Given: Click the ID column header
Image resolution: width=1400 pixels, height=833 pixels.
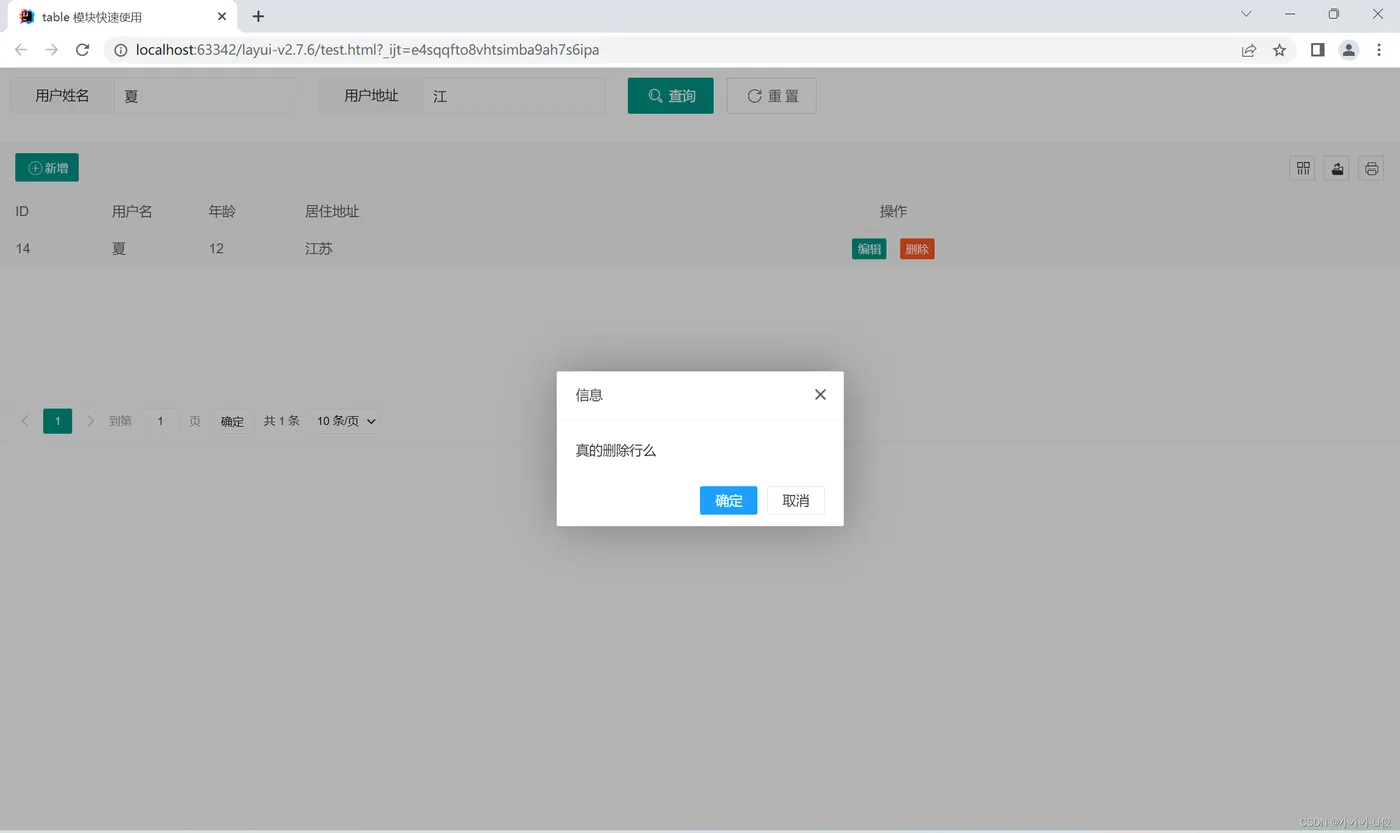Looking at the screenshot, I should (x=22, y=211).
